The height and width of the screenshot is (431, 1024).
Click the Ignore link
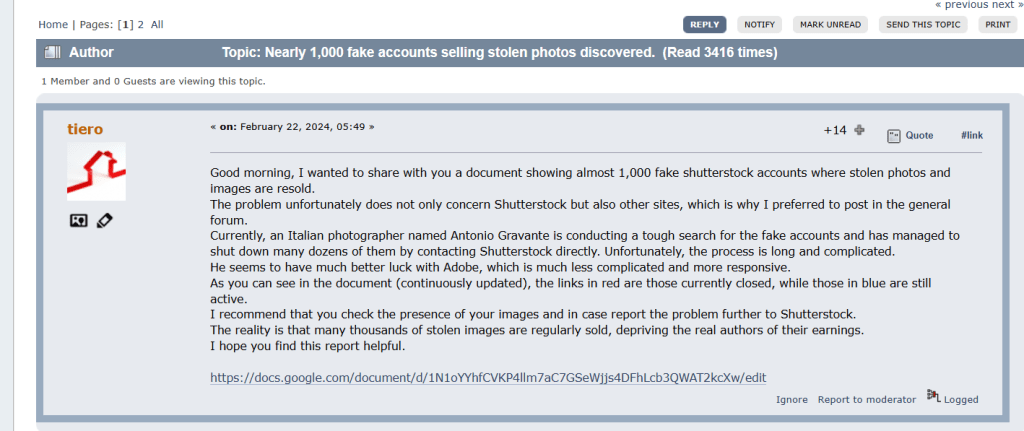791,400
